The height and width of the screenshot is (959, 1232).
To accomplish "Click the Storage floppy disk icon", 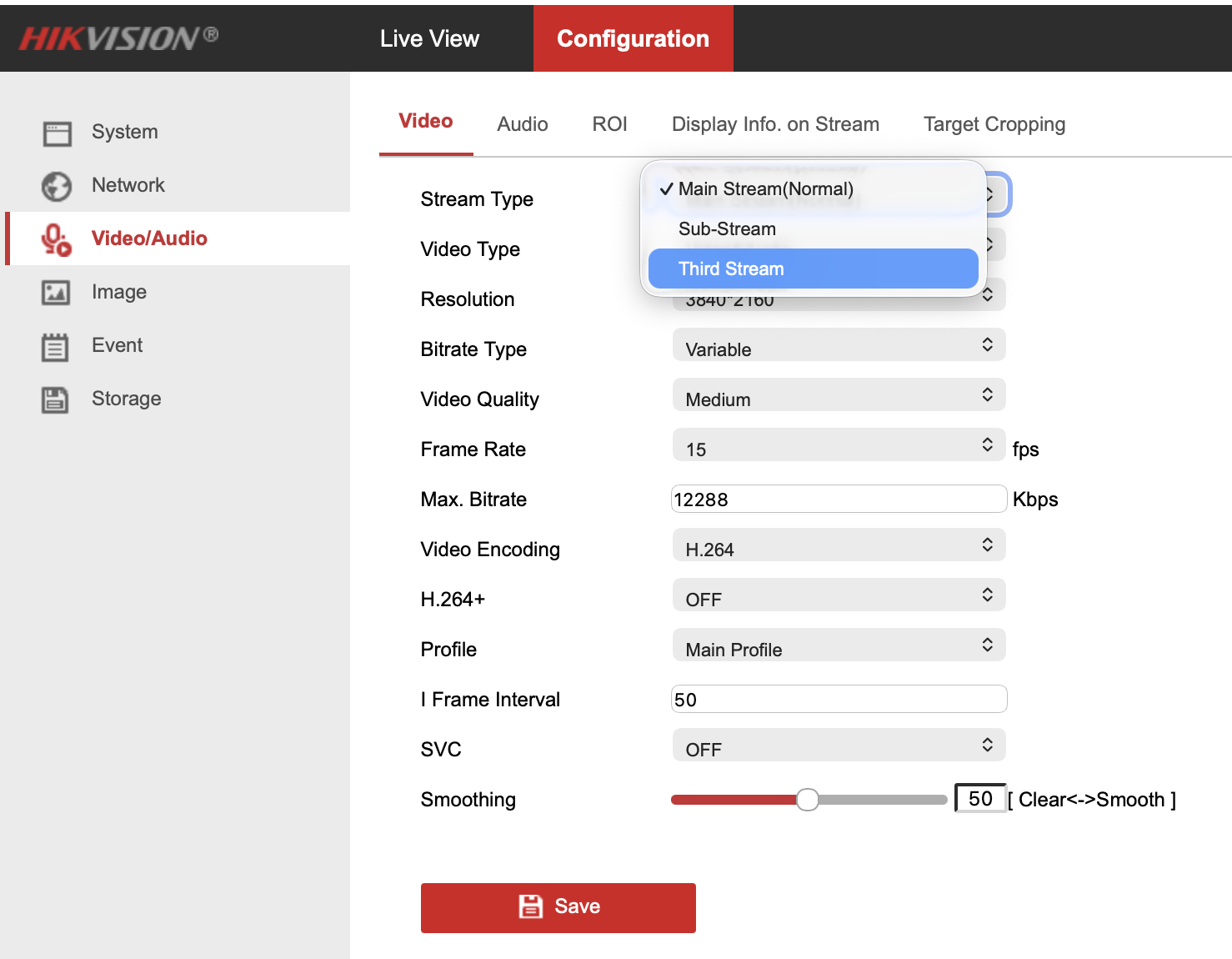I will [57, 399].
